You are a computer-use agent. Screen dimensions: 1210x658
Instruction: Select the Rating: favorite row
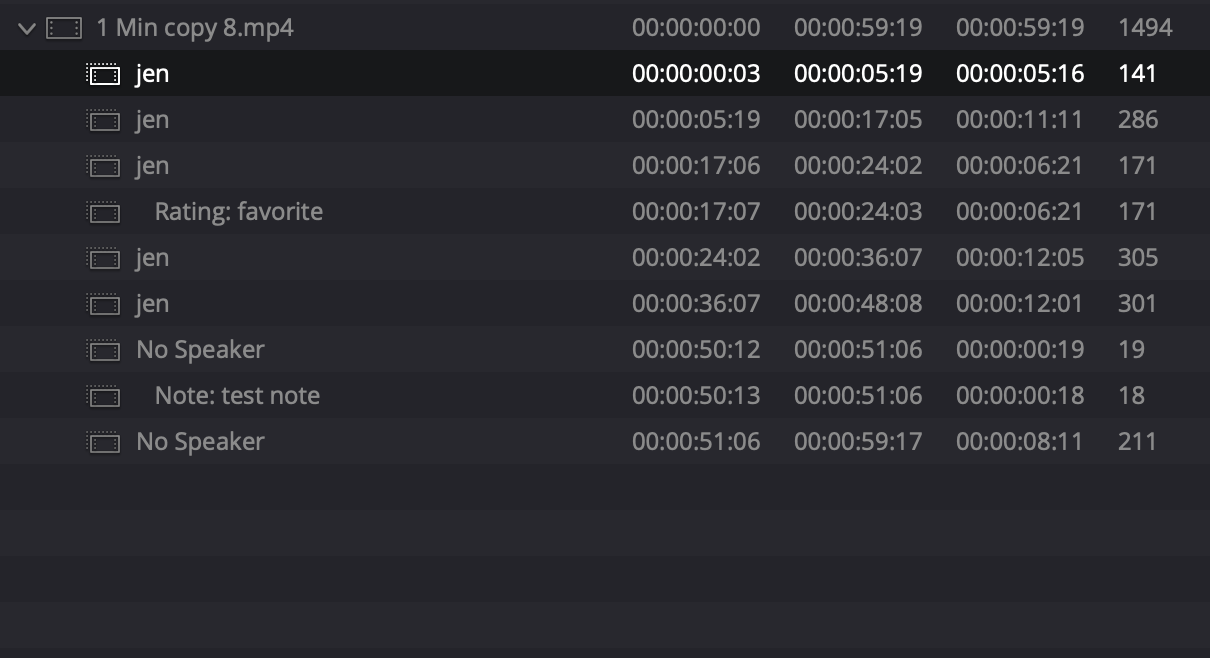238,212
